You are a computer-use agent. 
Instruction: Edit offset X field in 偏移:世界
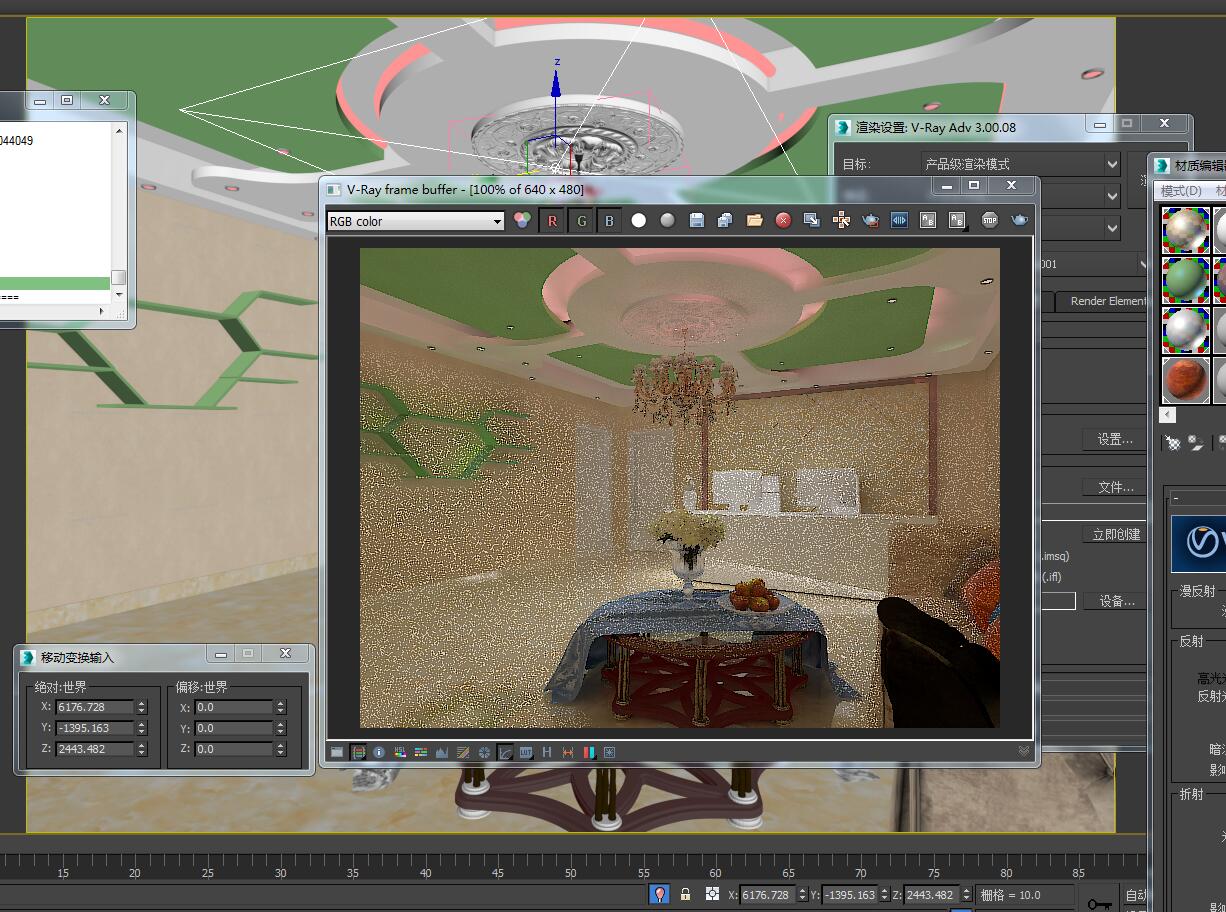pos(234,707)
